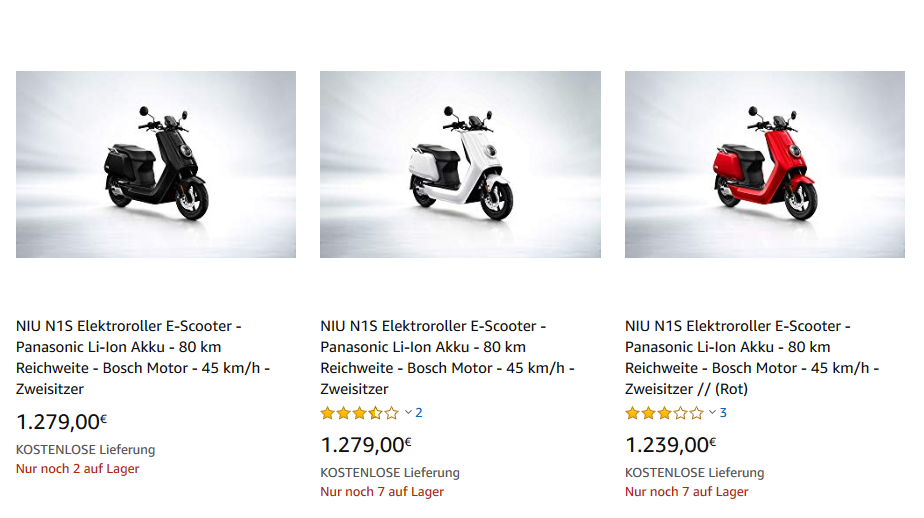Expand the rating chevron for the red scooter
This screenshot has height=518, width=924.
(713, 413)
